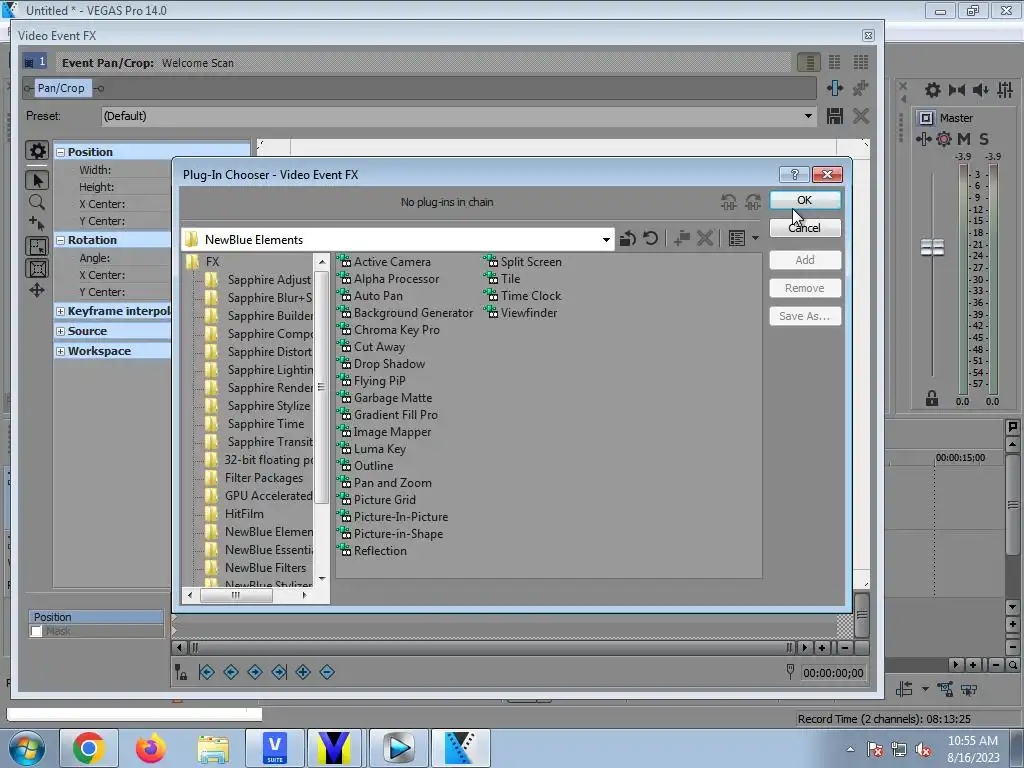Open the NewBlue Elements folder dropdown
The image size is (1024, 768).
(605, 240)
